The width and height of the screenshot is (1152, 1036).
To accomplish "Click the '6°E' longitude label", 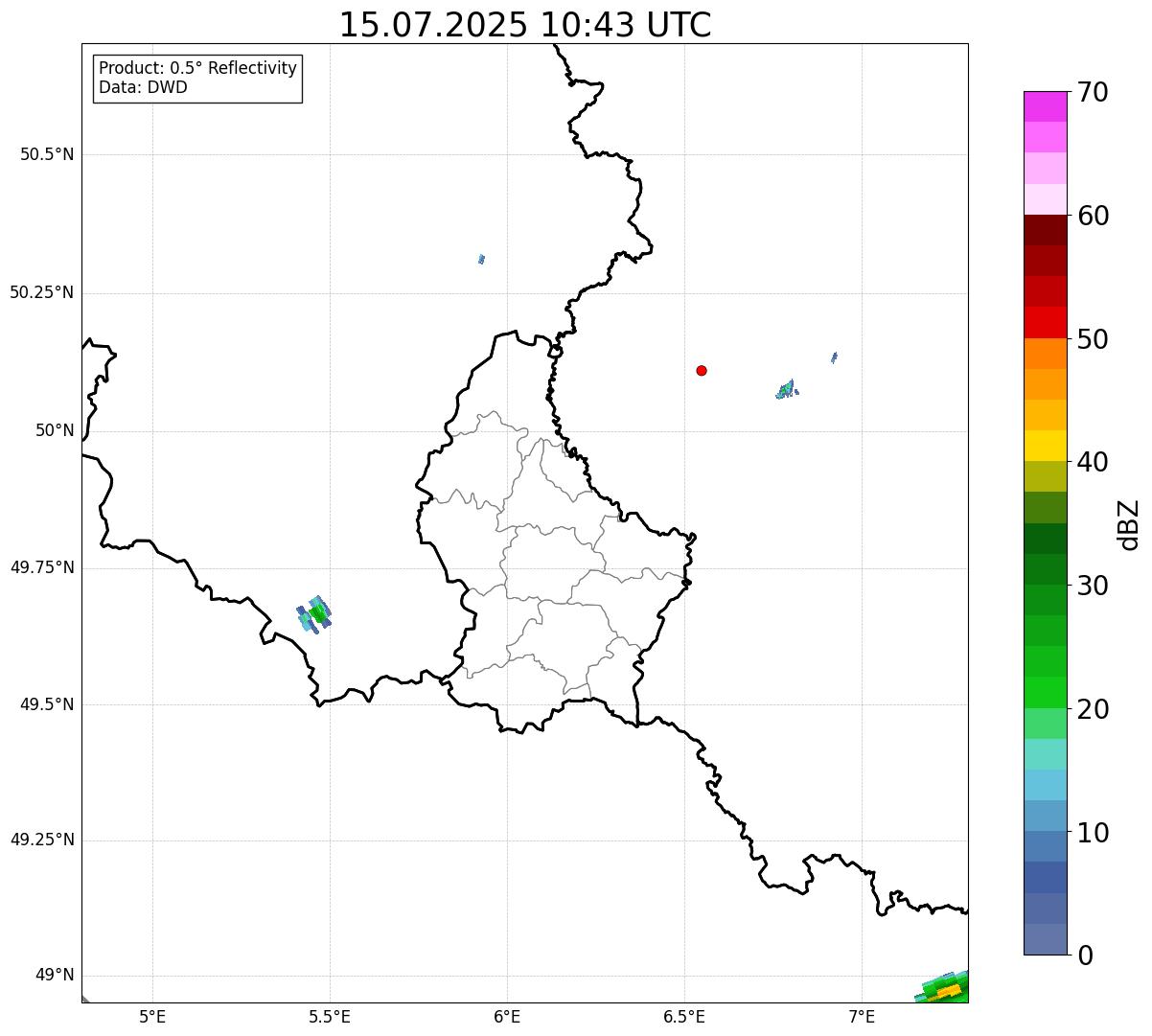I will pos(507,1016).
